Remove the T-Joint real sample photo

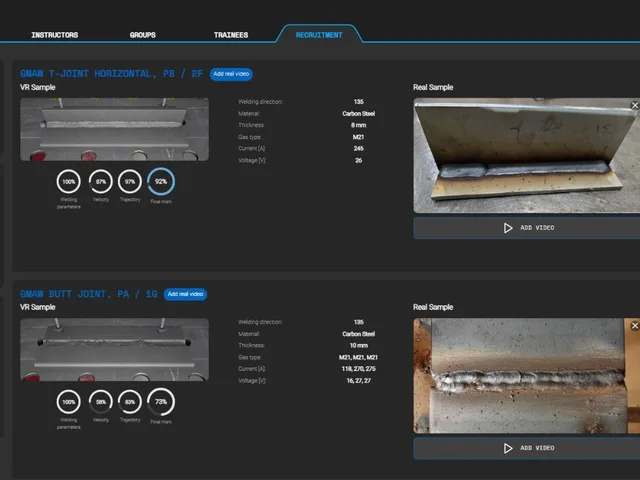635,105
